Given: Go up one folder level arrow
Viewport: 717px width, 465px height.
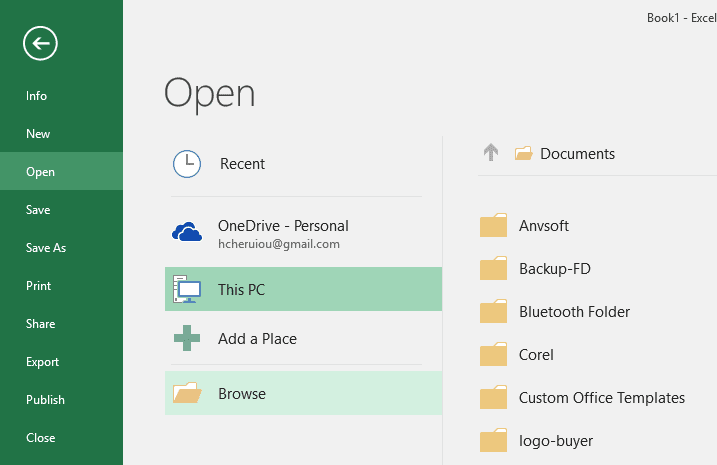Looking at the screenshot, I should pos(490,153).
